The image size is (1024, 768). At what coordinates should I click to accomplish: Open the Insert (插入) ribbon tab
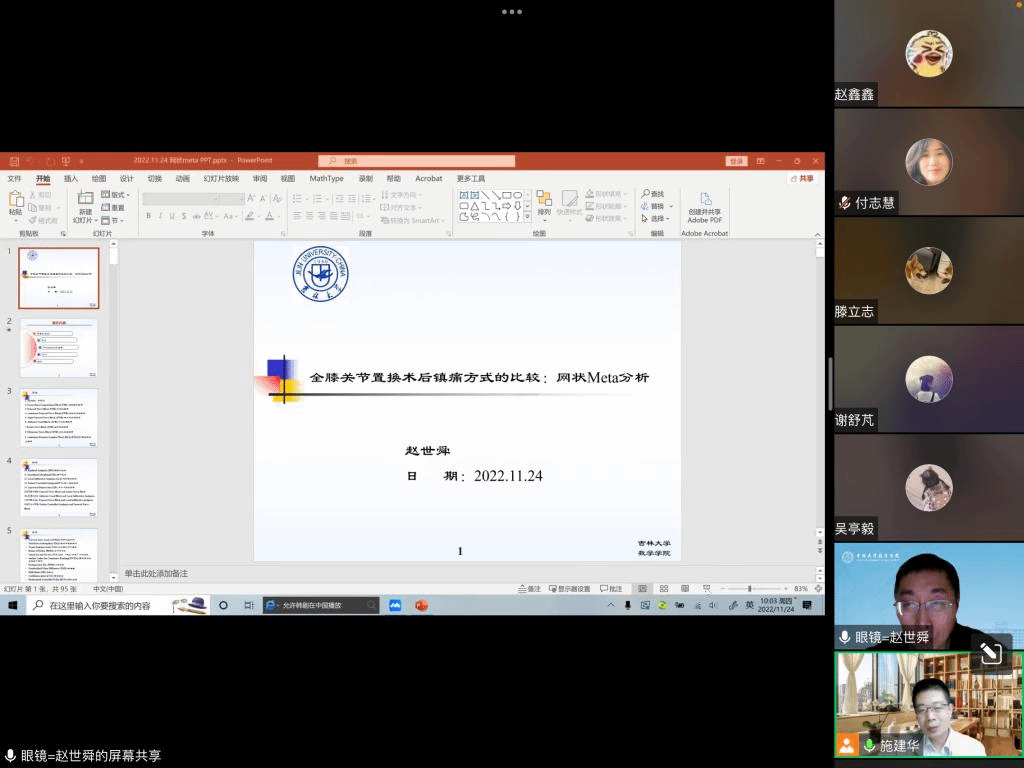71,179
